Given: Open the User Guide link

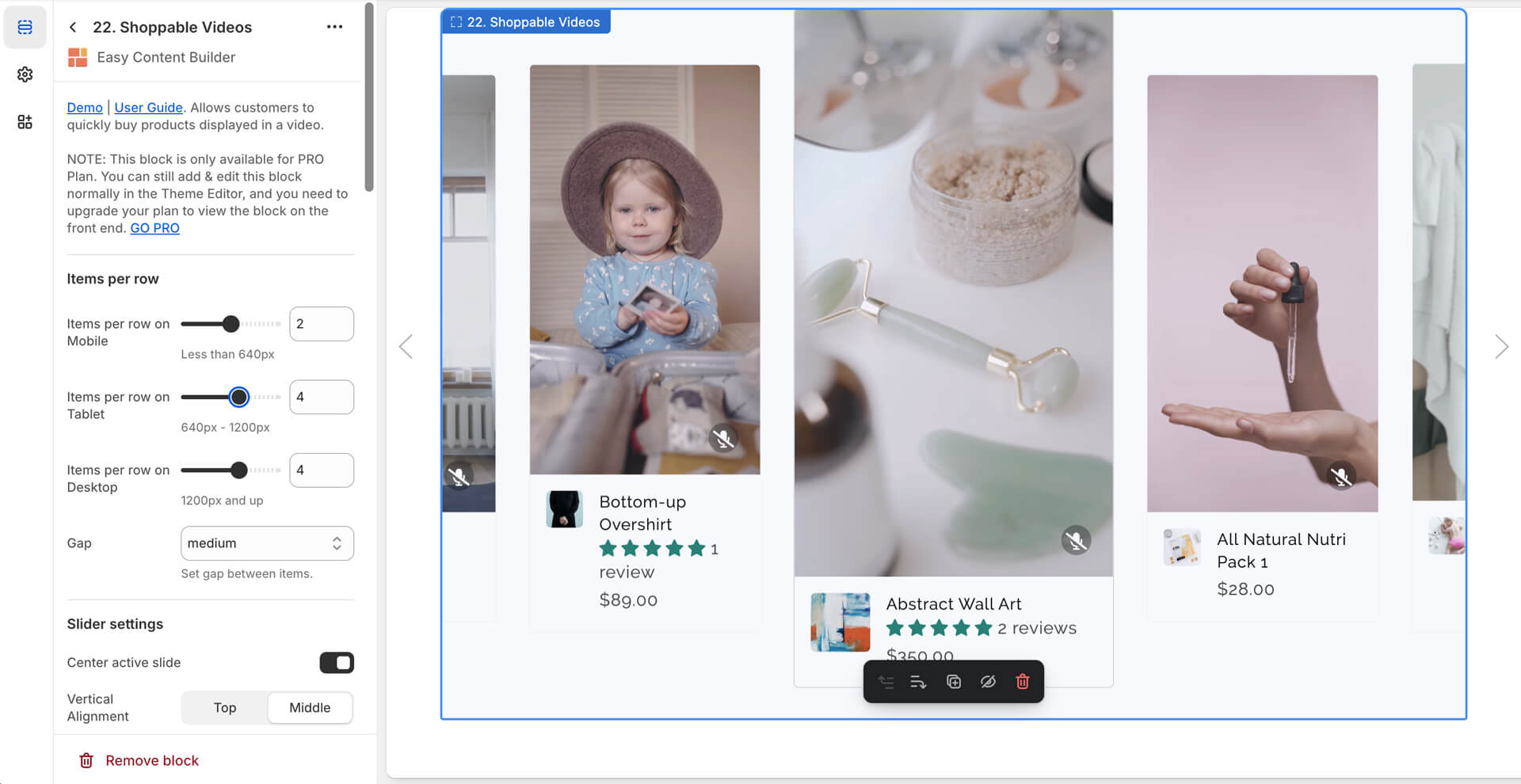Looking at the screenshot, I should [148, 108].
